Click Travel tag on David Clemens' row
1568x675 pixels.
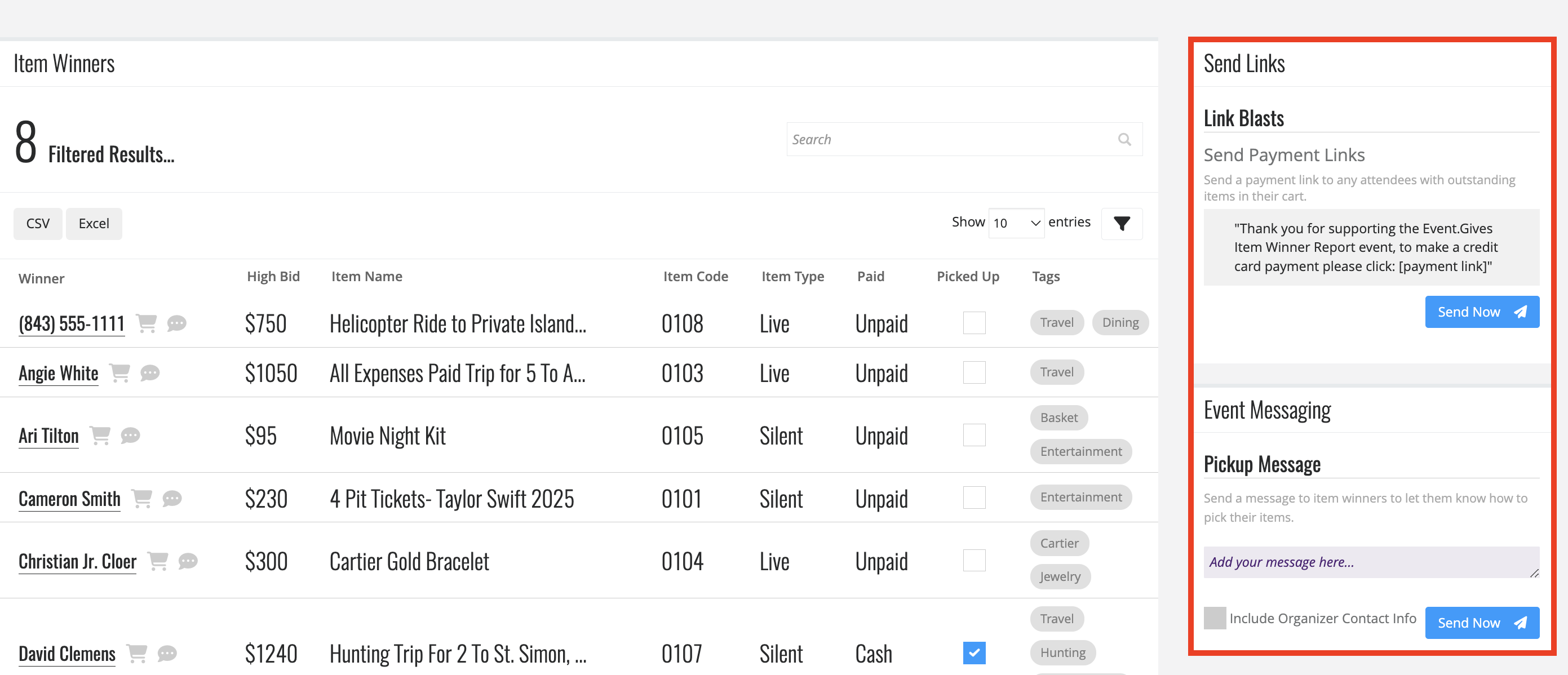(x=1057, y=619)
